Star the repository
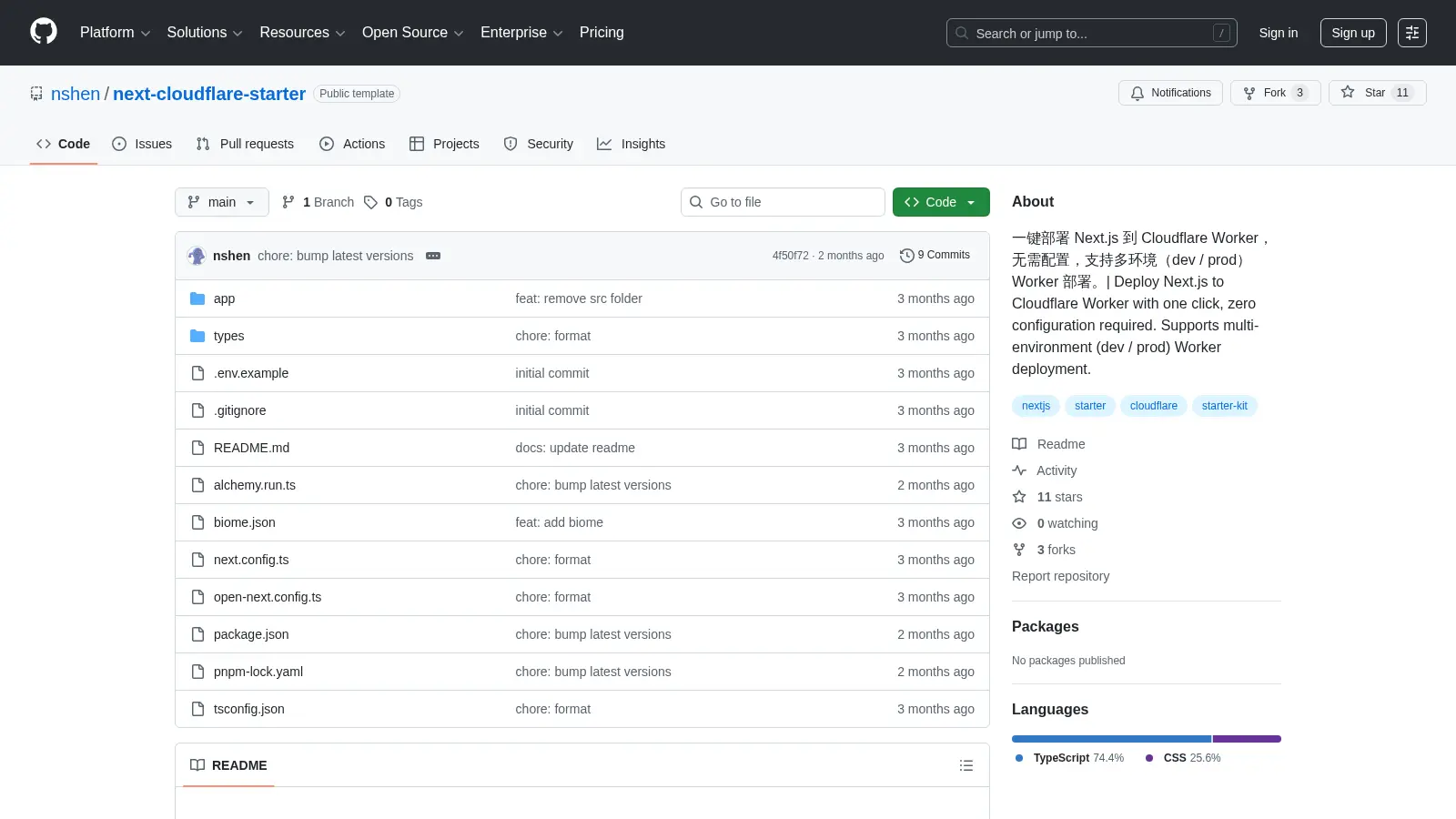The image size is (1456, 819). [x=1377, y=93]
